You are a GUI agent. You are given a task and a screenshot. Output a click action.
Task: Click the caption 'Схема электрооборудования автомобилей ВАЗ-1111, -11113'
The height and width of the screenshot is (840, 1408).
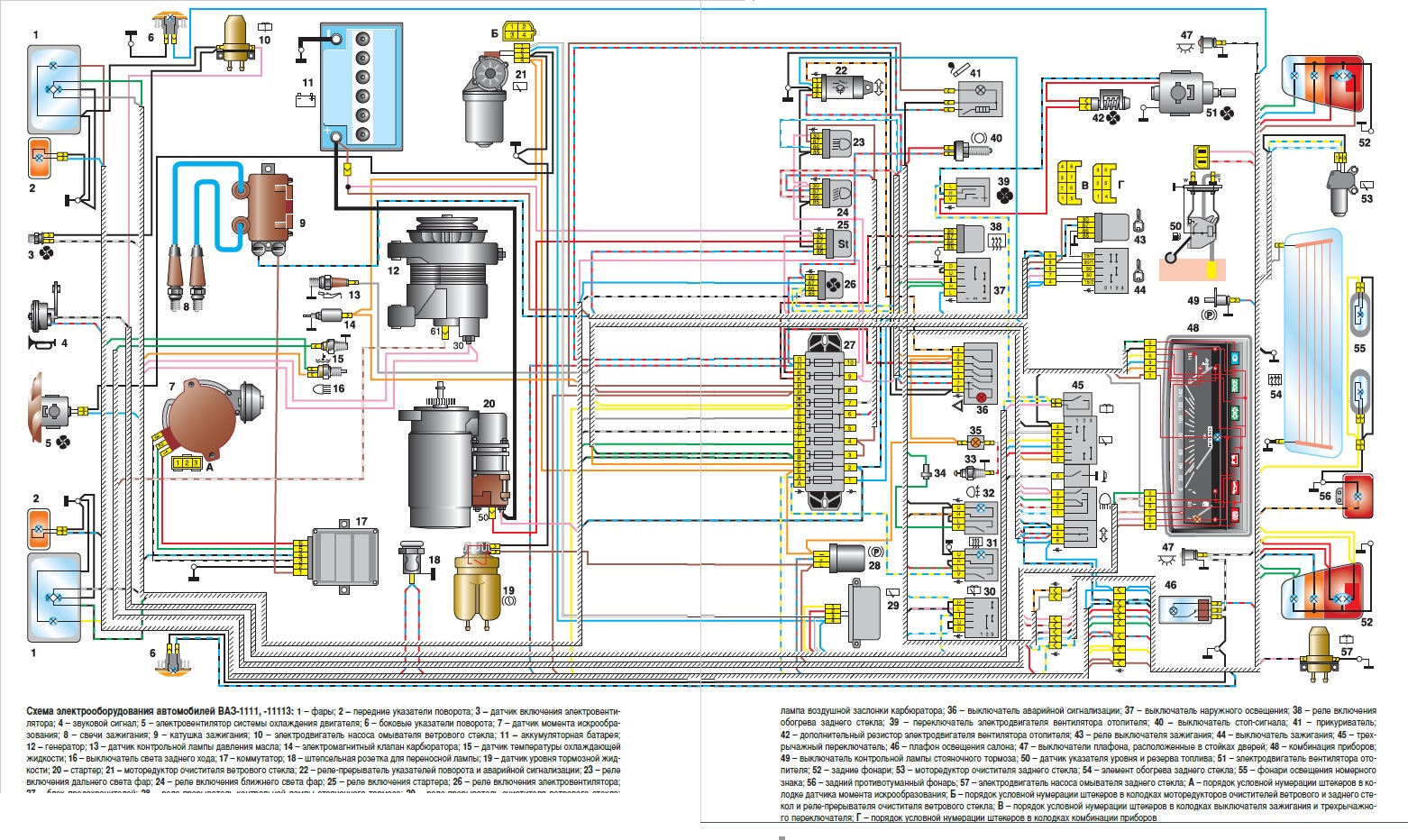157,710
